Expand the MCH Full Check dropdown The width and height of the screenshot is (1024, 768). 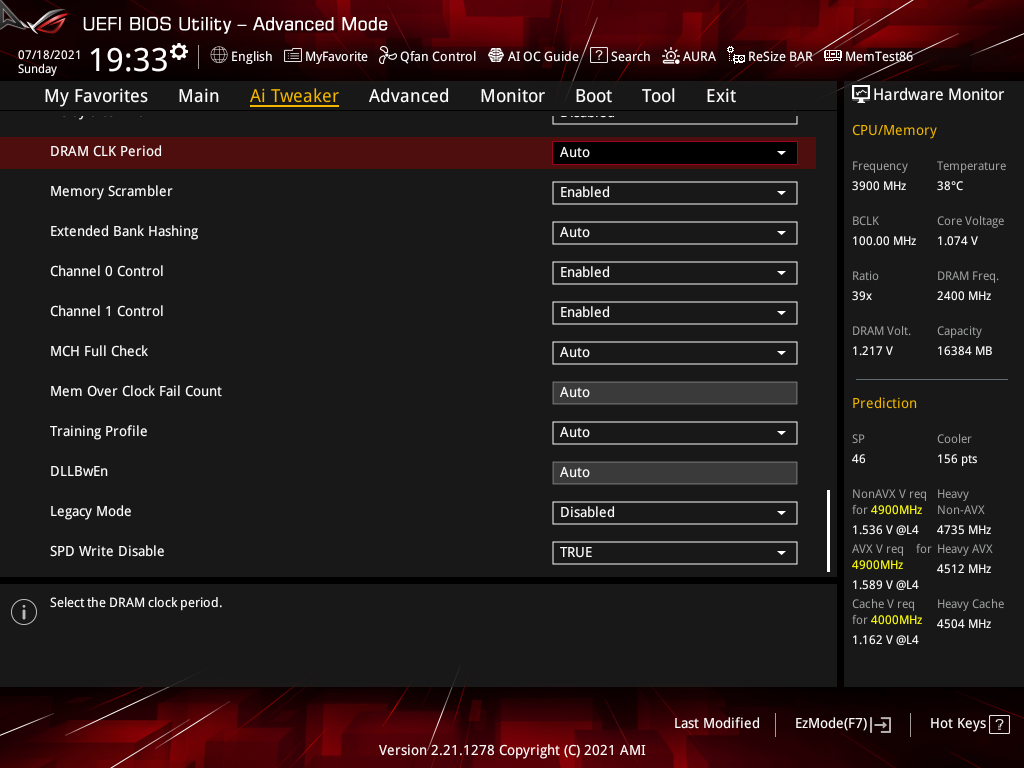[674, 352]
